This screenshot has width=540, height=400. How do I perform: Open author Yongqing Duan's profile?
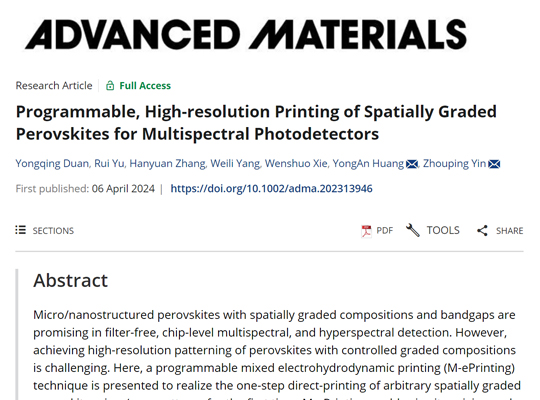pyautogui.click(x=52, y=163)
